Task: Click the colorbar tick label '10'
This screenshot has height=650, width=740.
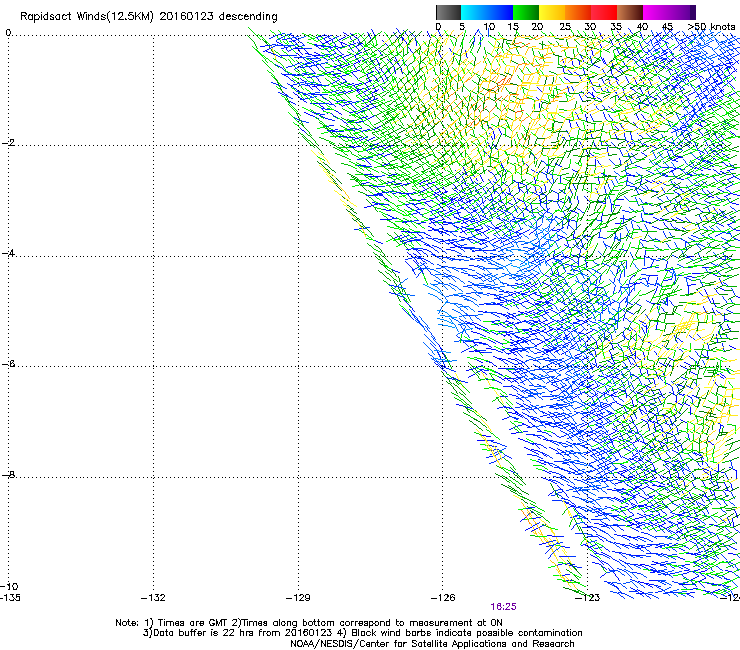Action: [489, 27]
